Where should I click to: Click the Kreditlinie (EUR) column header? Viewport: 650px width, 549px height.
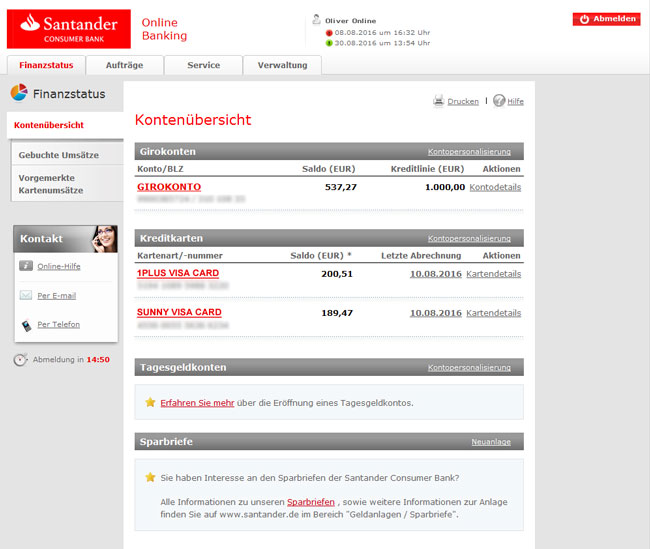[427, 169]
